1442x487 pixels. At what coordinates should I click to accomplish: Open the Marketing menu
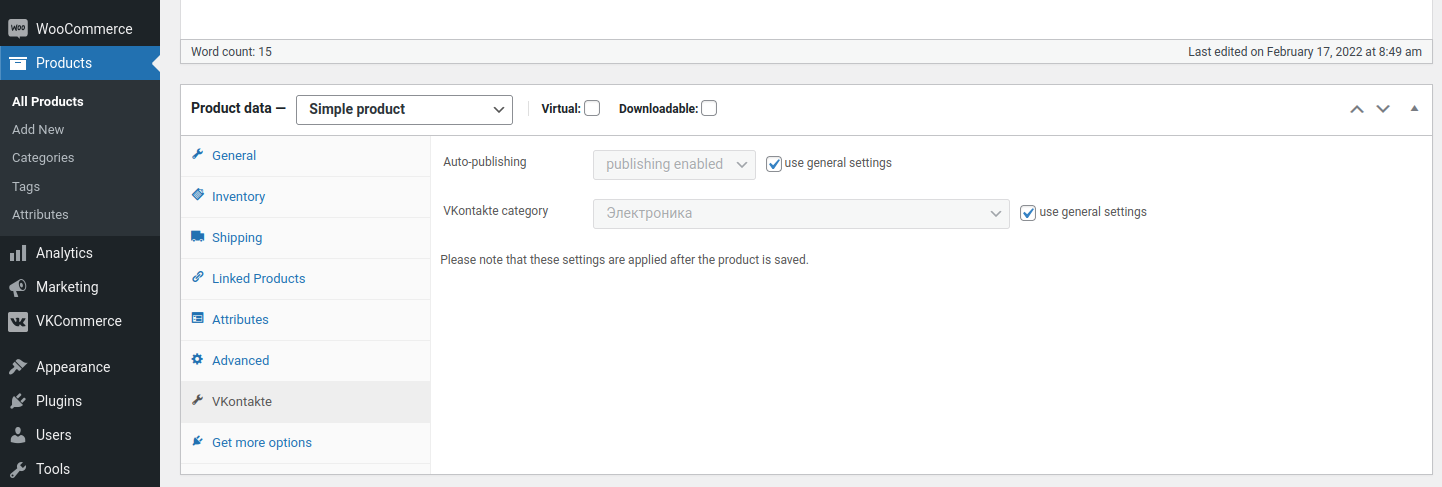tap(80, 287)
